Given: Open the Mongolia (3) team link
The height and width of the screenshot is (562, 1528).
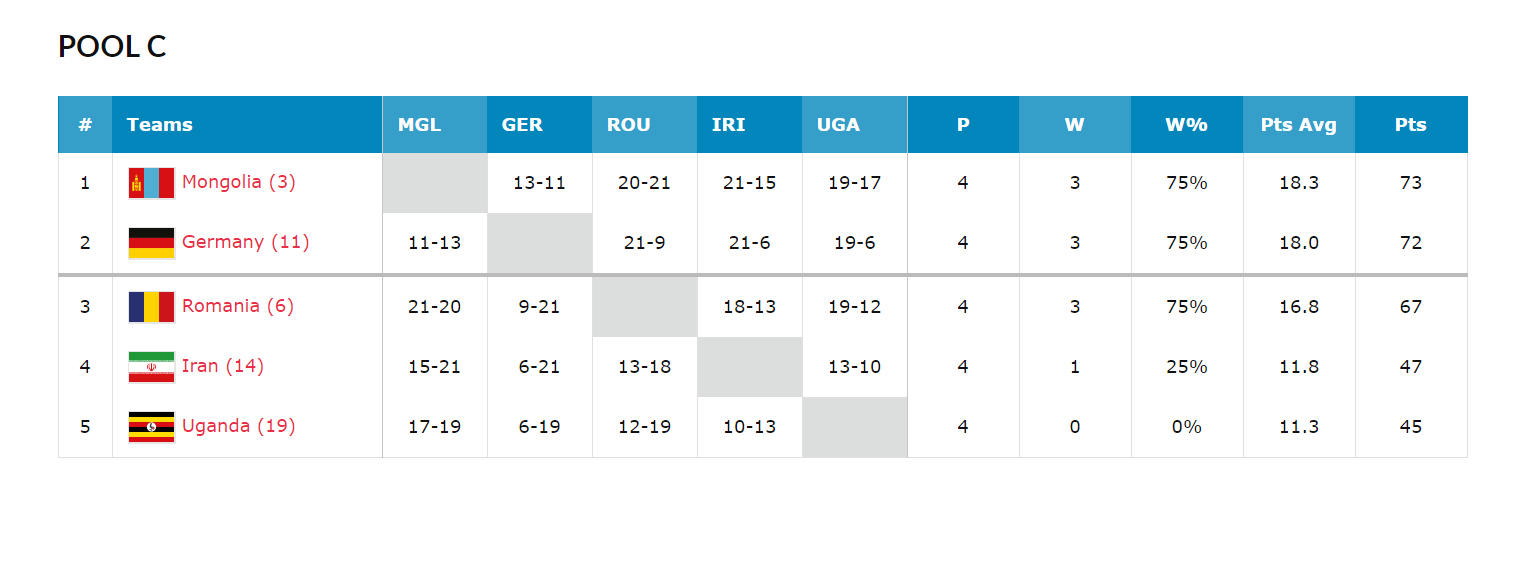Looking at the screenshot, I should [239, 182].
